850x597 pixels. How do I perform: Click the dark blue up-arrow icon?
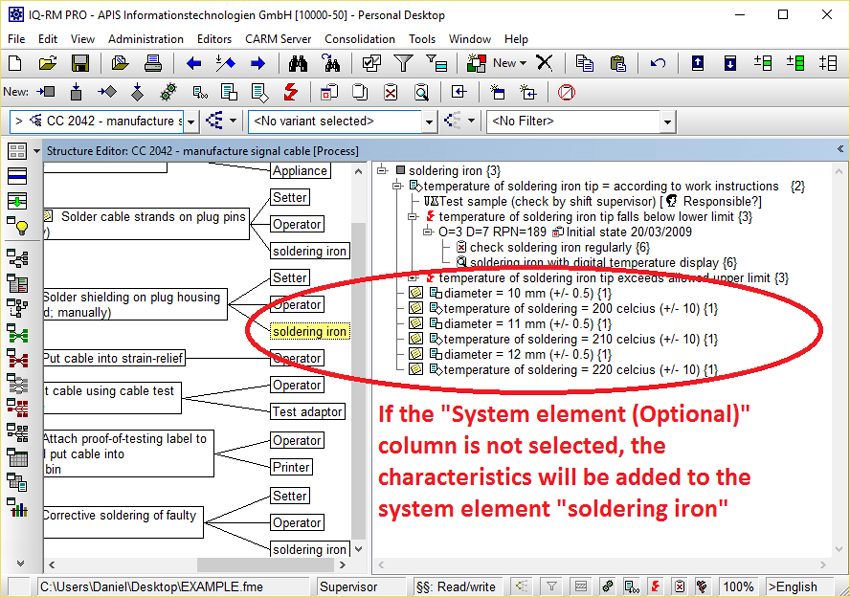pyautogui.click(x=698, y=63)
